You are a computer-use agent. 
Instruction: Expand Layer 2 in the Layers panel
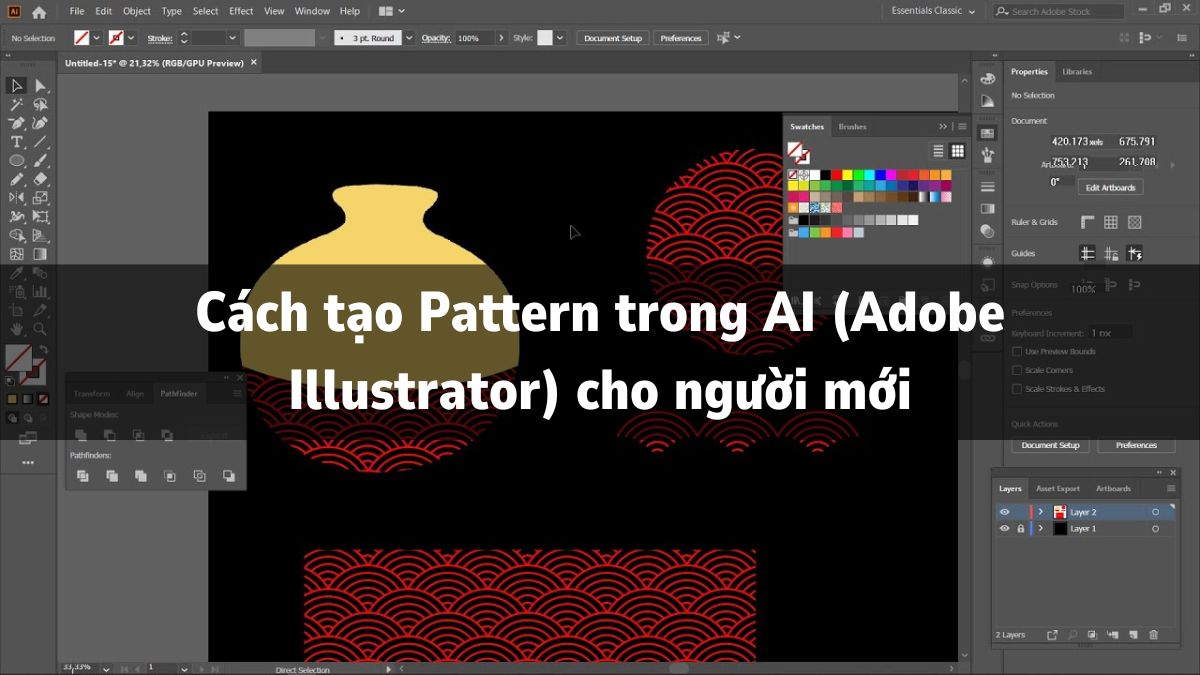(x=1041, y=512)
